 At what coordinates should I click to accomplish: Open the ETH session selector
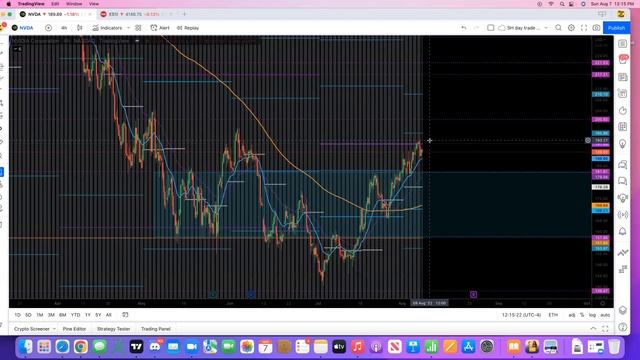click(x=553, y=315)
